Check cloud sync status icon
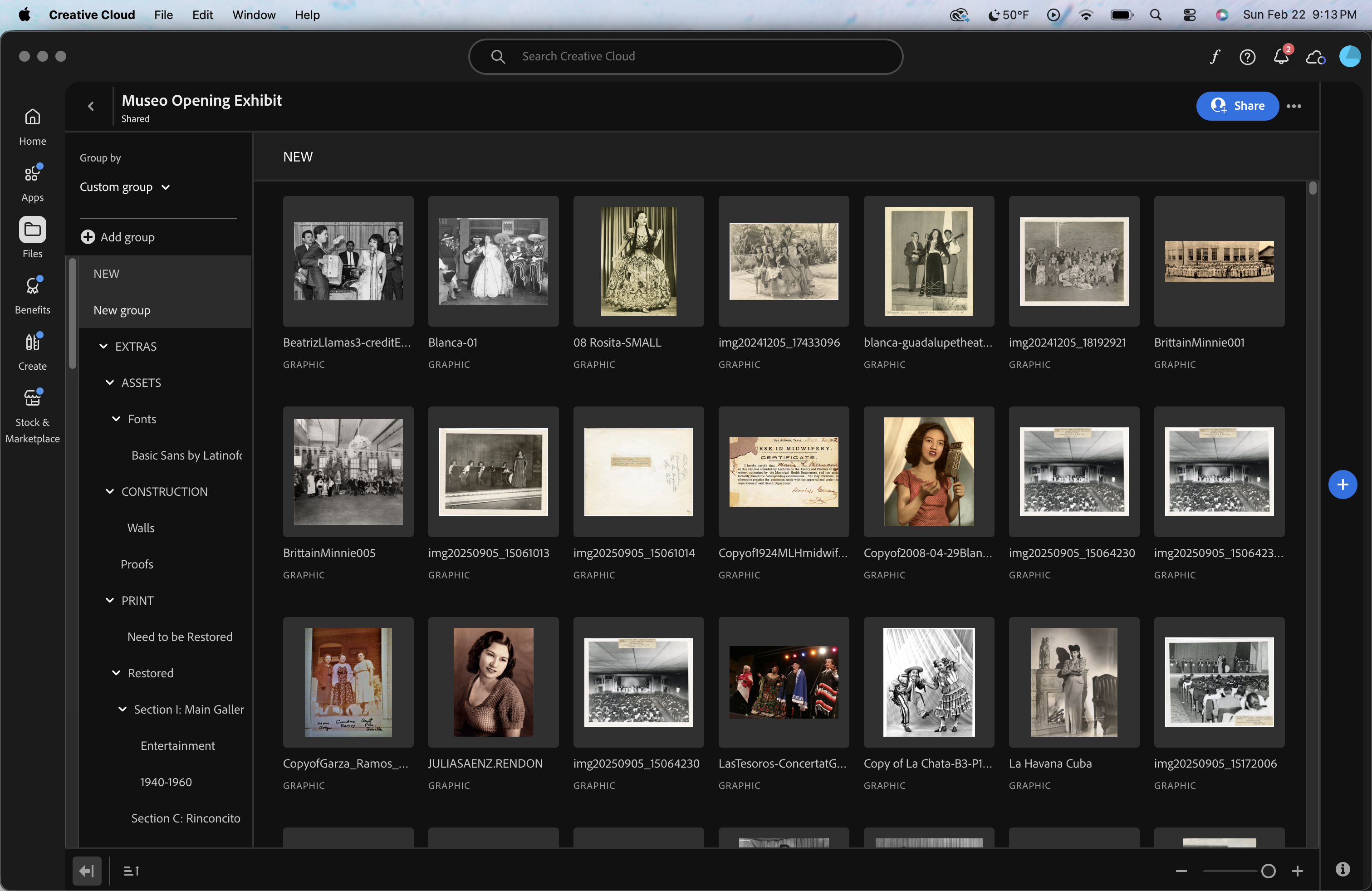The width and height of the screenshot is (1372, 891). click(1315, 57)
